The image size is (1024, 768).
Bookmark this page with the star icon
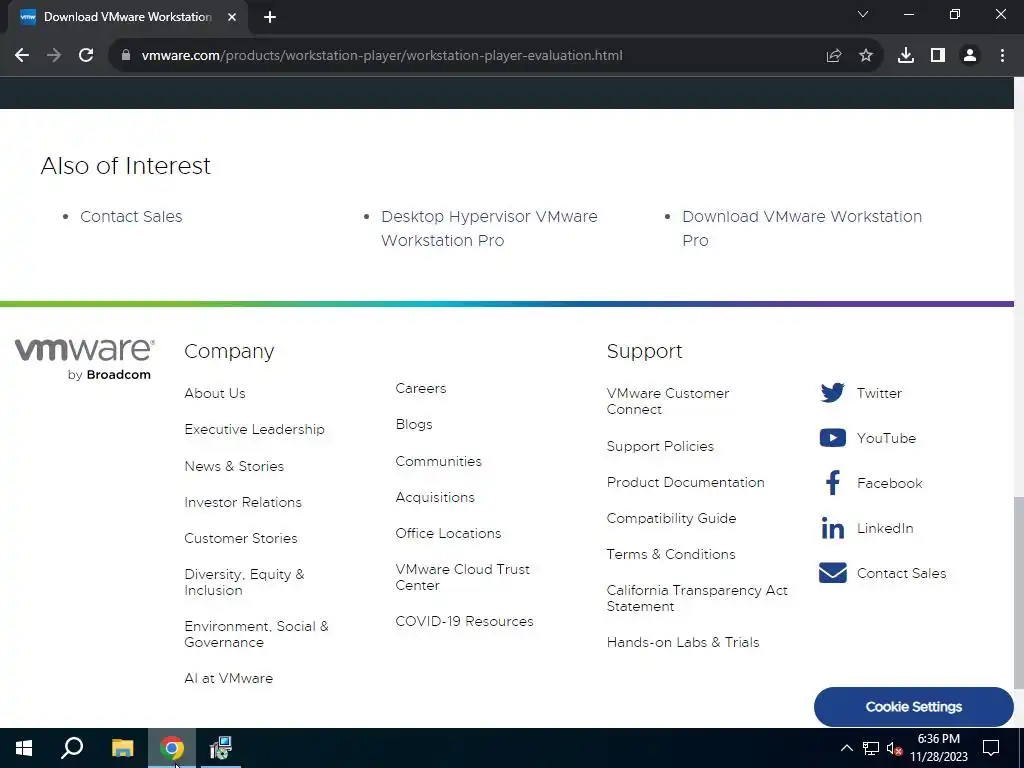pyautogui.click(x=866, y=56)
